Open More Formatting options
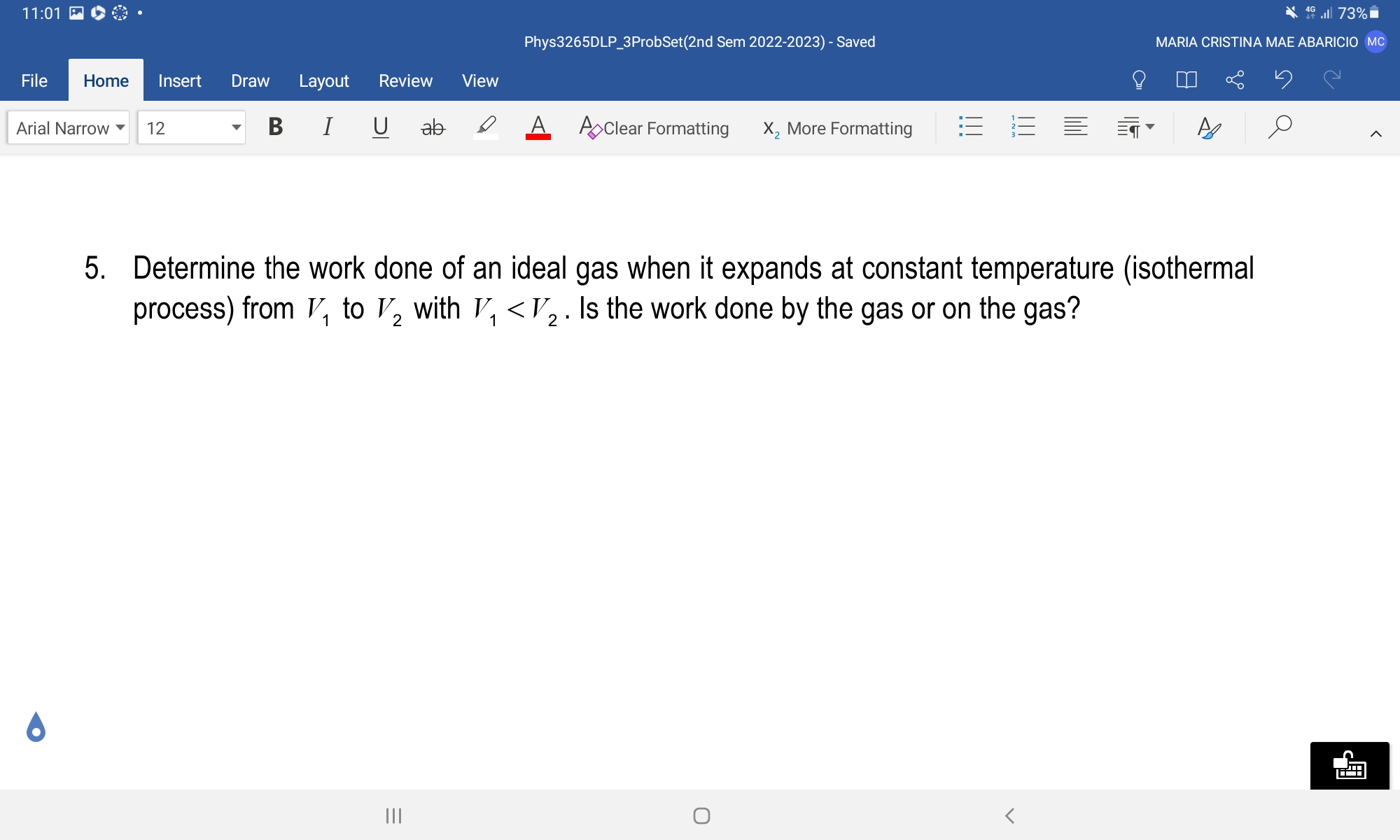 838,128
